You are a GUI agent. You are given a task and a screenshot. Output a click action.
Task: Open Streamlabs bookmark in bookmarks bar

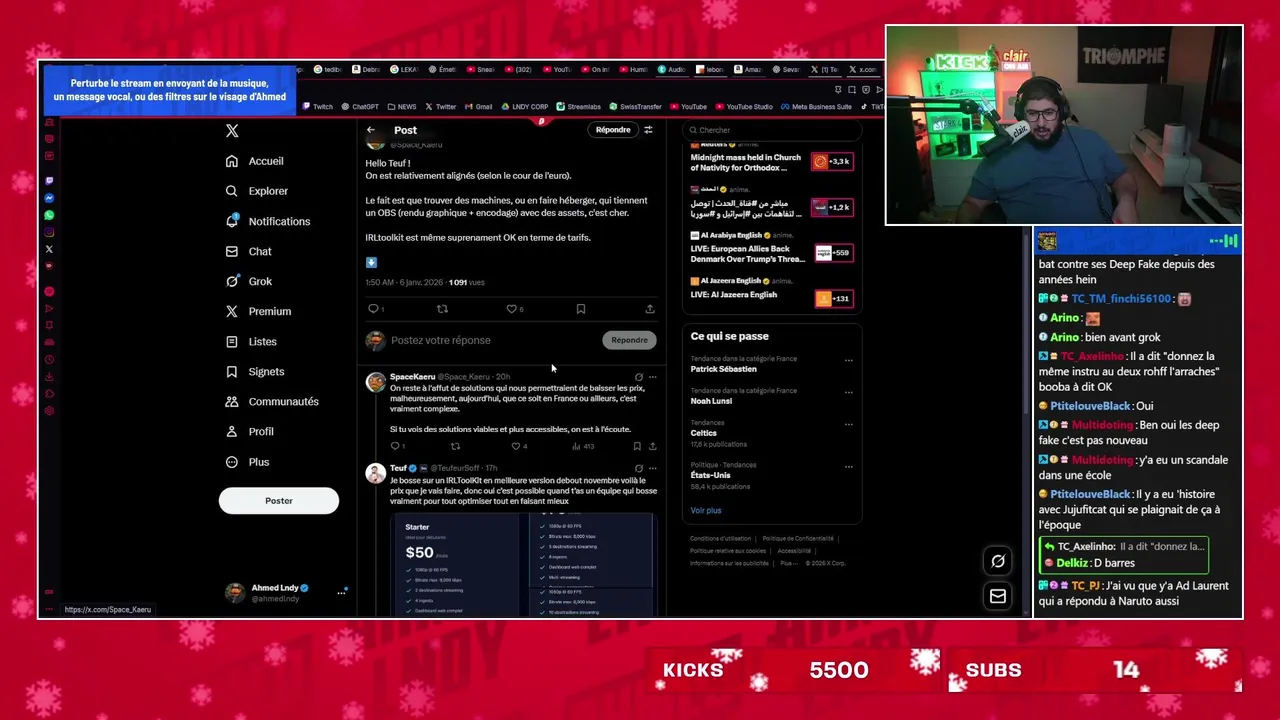(579, 107)
